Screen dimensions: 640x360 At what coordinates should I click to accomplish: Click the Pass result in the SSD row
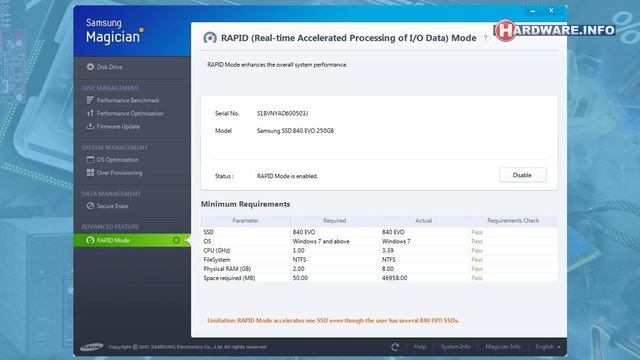click(x=477, y=232)
